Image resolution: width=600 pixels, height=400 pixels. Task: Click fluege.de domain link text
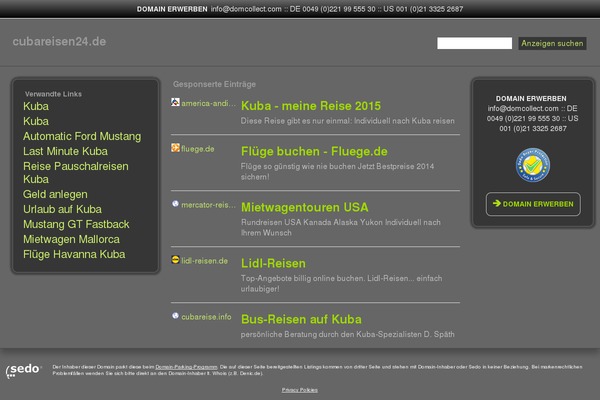(197, 149)
